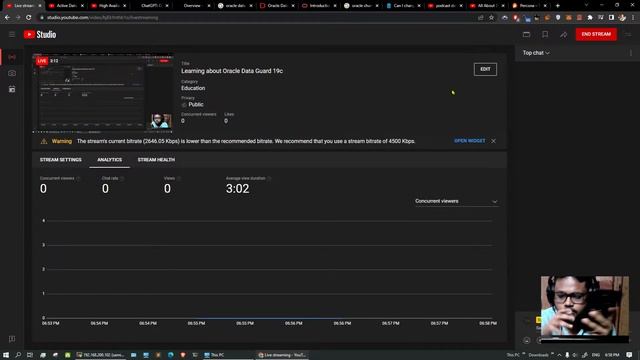Viewport: 640px width, 360px height.
Task: Click the live stream preview thumbnail
Action: tap(103, 93)
